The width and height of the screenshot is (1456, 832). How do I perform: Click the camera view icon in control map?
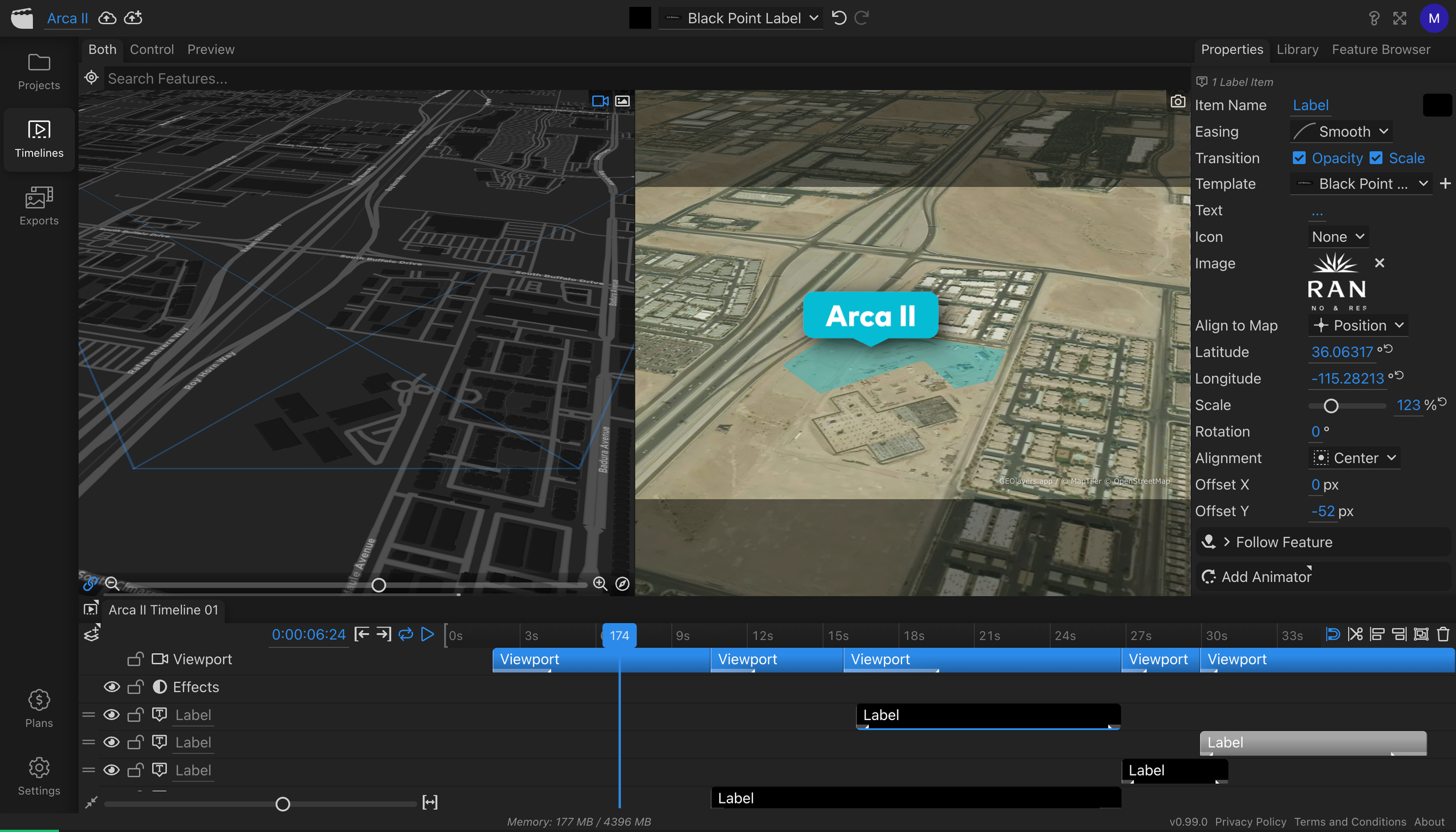point(600,101)
